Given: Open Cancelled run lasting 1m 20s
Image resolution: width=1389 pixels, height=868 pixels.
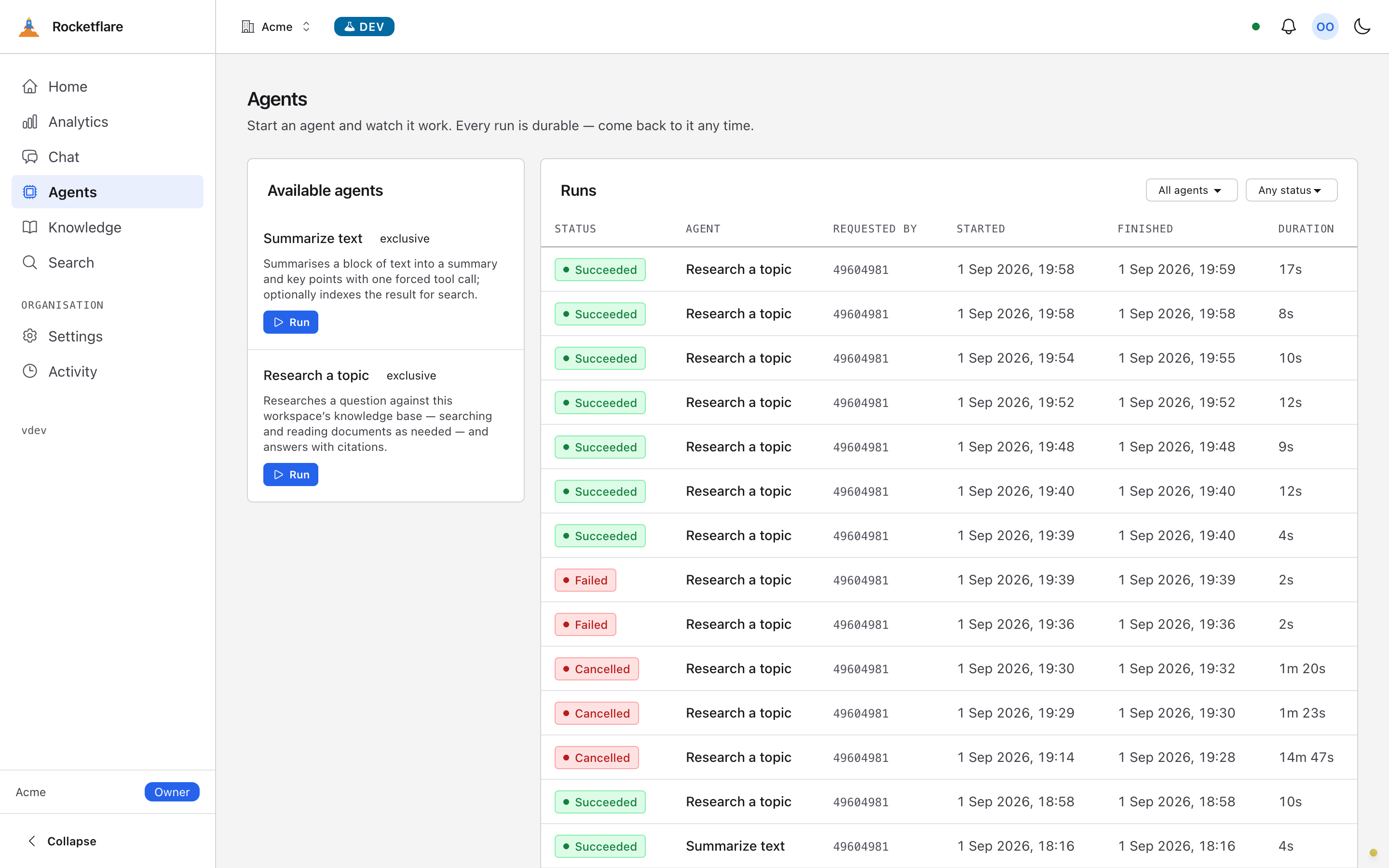Looking at the screenshot, I should [x=948, y=669].
